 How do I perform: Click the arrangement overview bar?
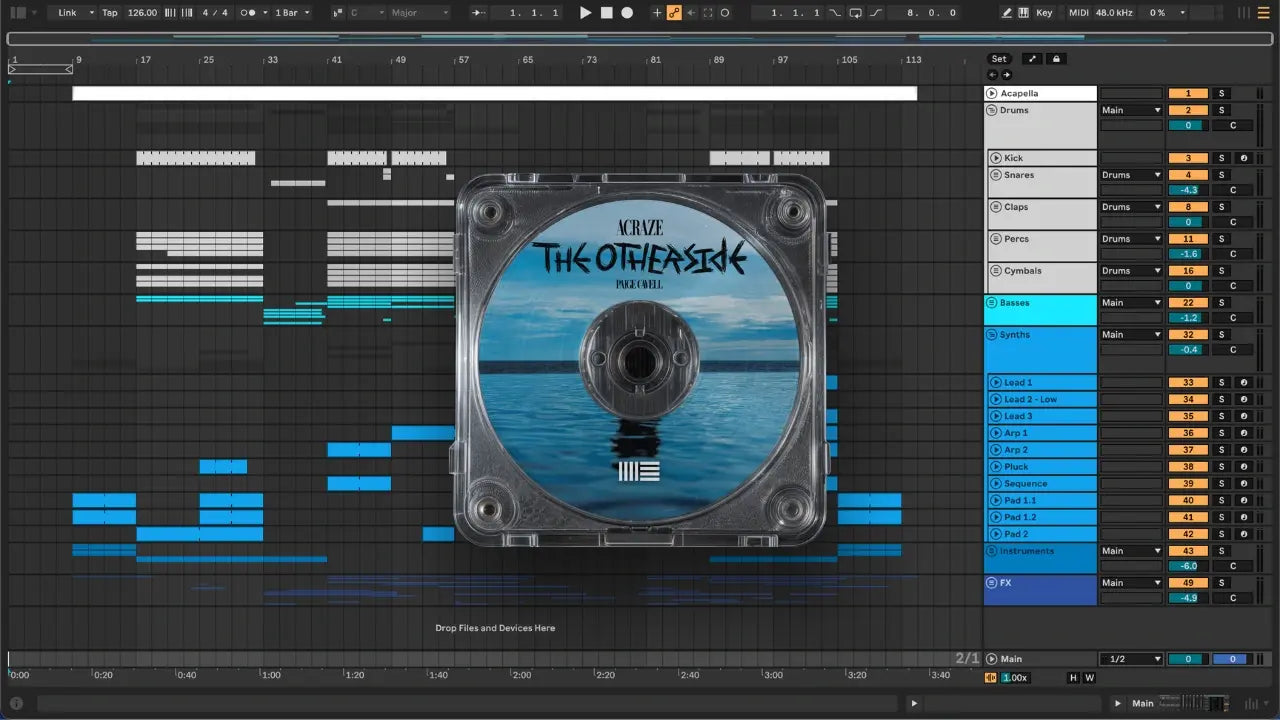(x=640, y=39)
